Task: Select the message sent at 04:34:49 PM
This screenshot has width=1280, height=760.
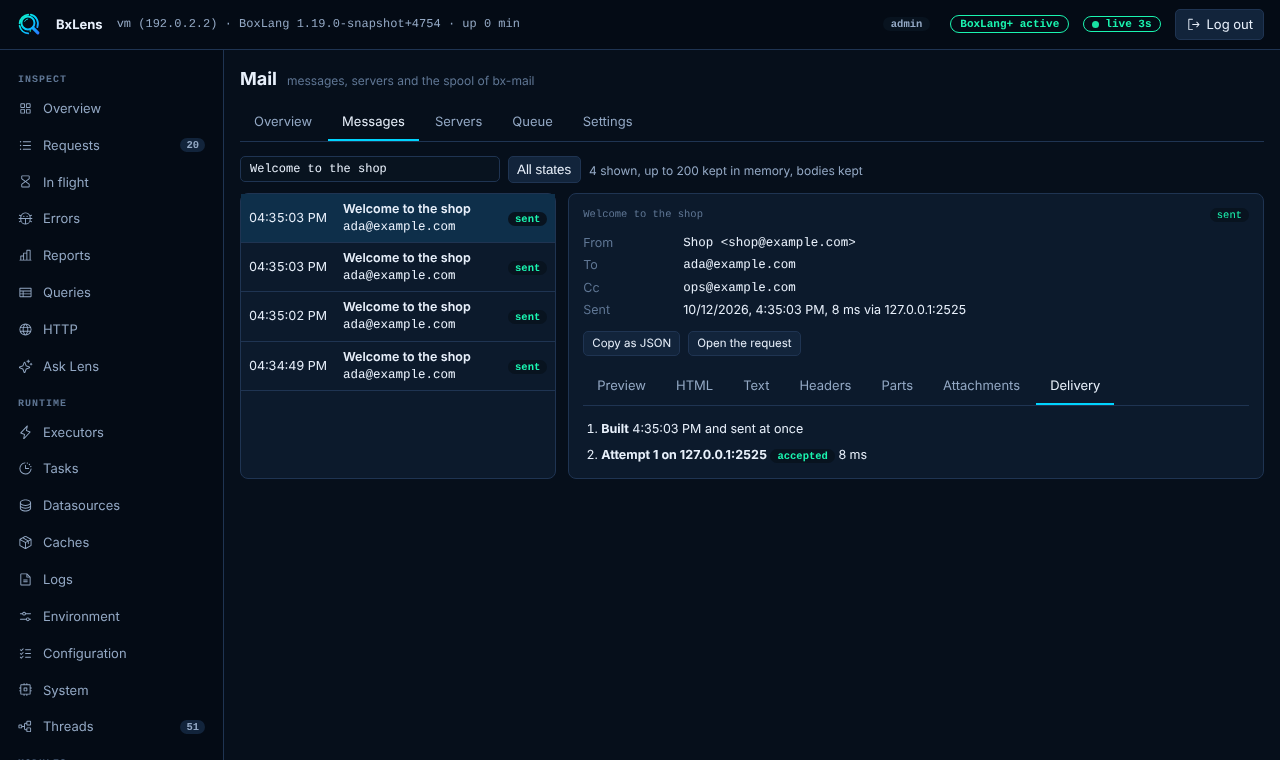Action: pos(398,366)
